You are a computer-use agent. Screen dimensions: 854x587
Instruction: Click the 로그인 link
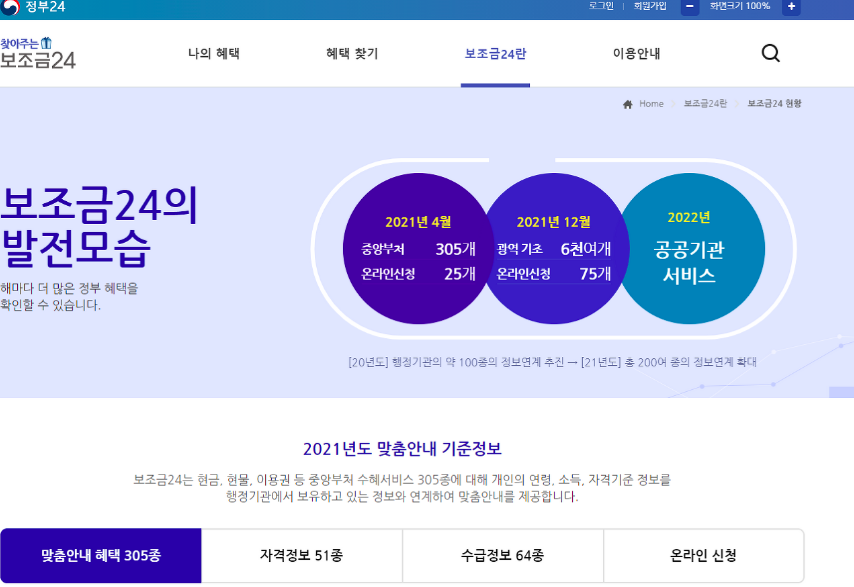[x=601, y=6]
